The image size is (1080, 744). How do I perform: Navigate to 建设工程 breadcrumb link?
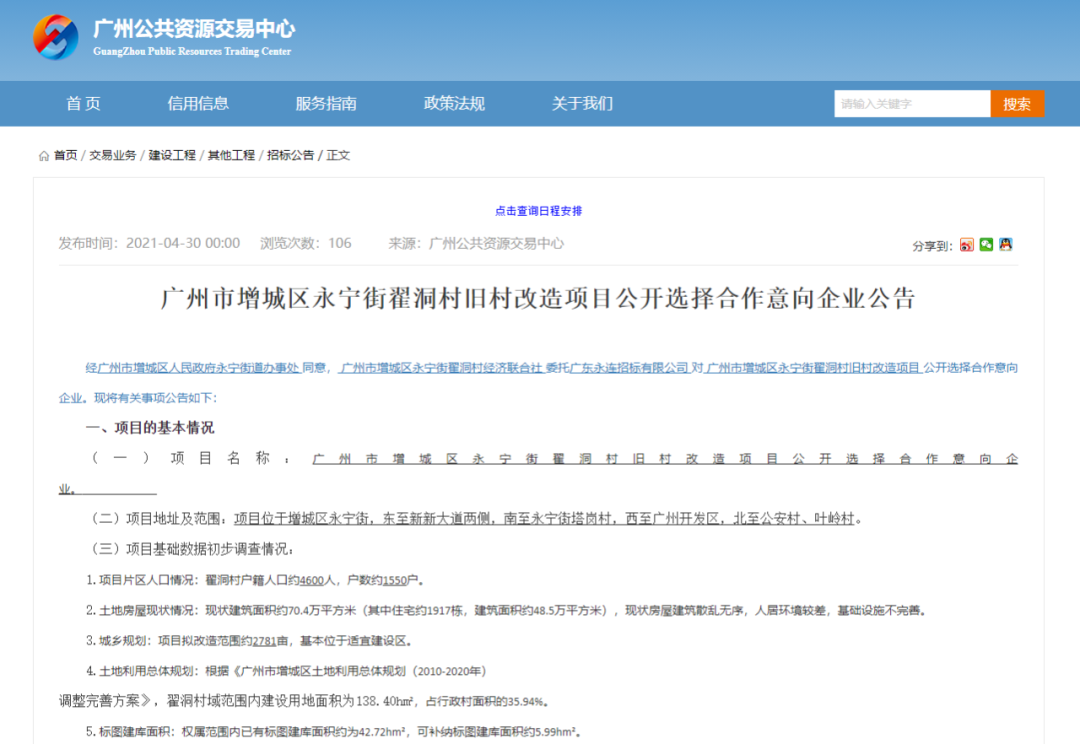point(172,156)
